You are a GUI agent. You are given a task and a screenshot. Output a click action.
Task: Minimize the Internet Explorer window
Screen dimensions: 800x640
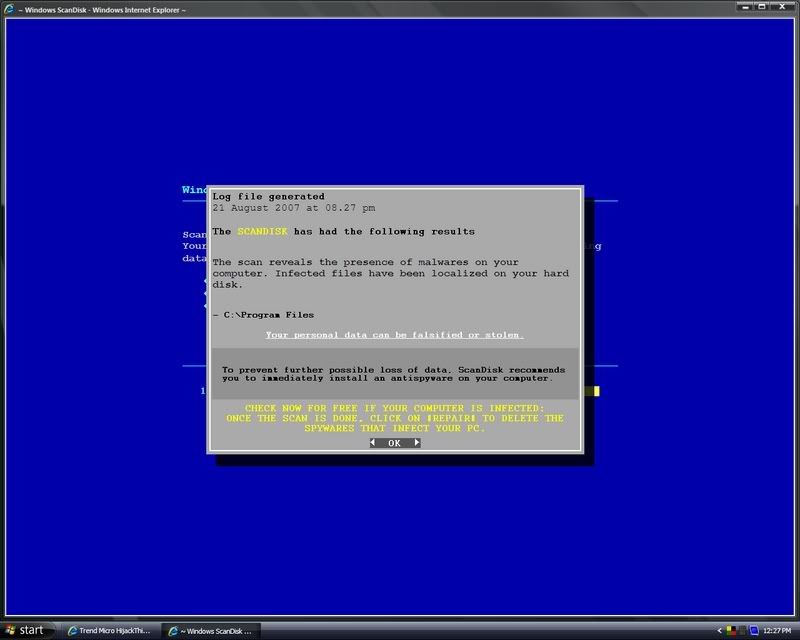[745, 7]
